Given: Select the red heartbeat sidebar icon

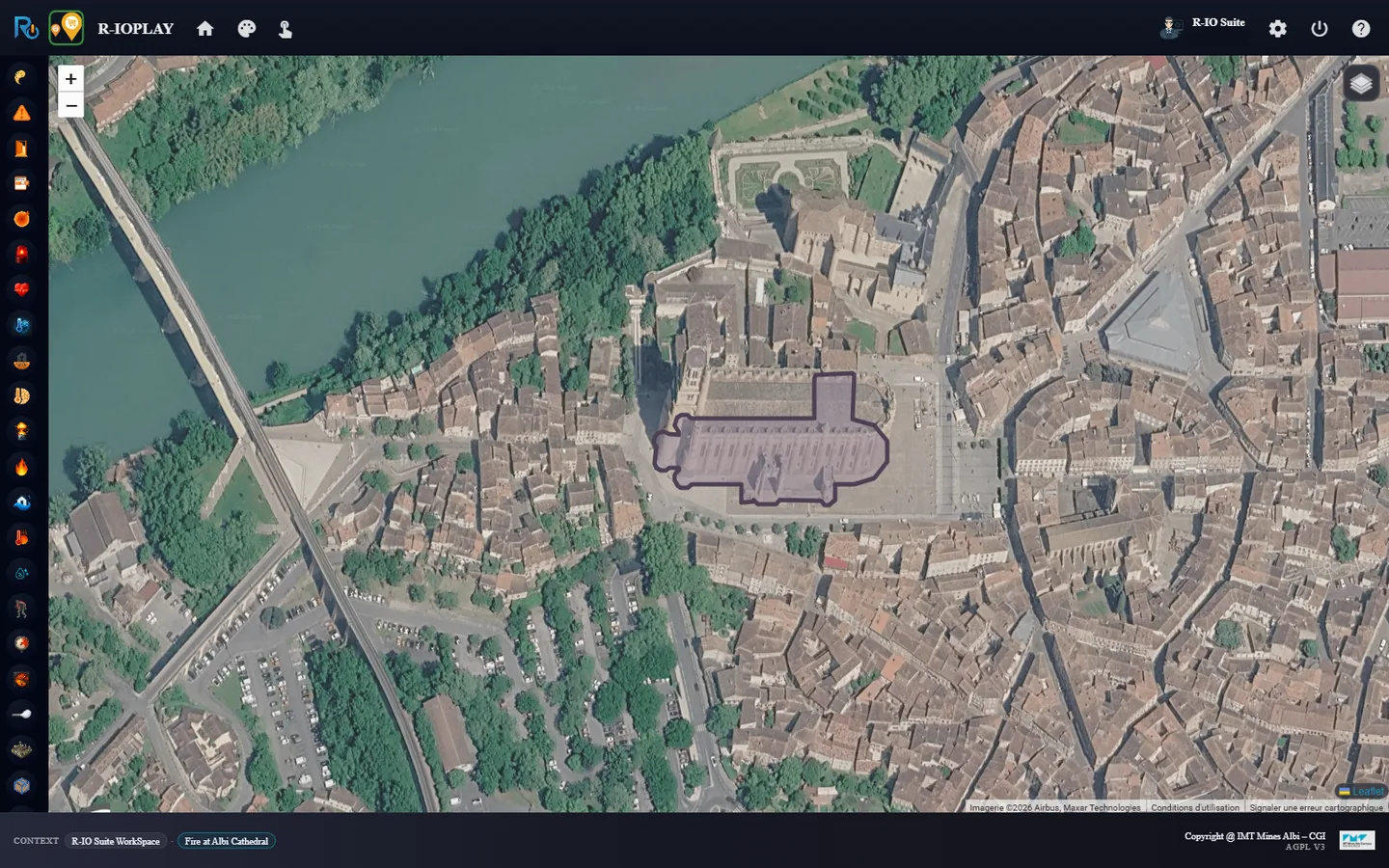Looking at the screenshot, I should pyautogui.click(x=21, y=289).
